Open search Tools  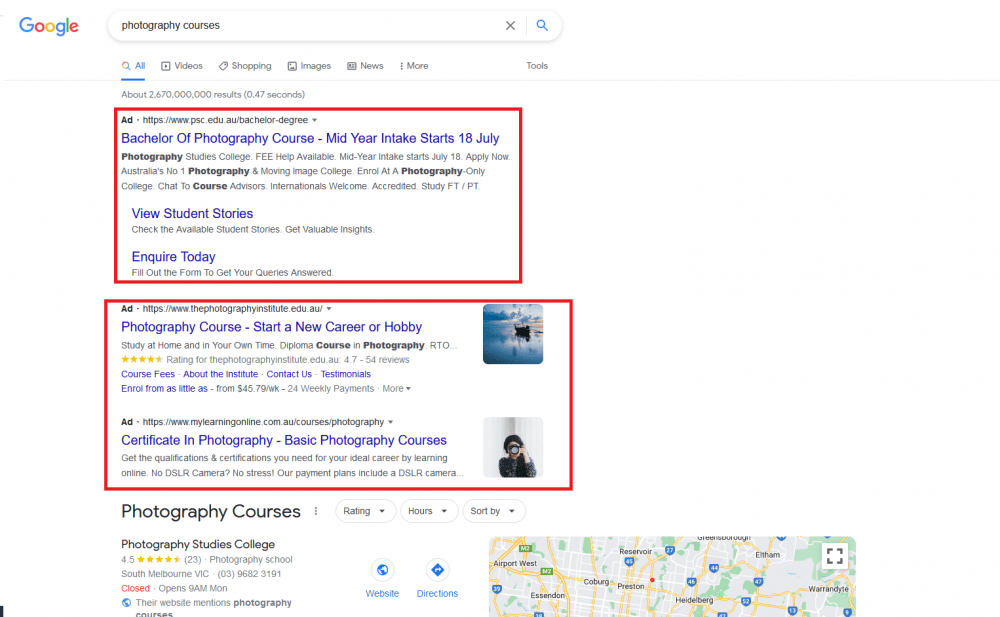click(537, 66)
